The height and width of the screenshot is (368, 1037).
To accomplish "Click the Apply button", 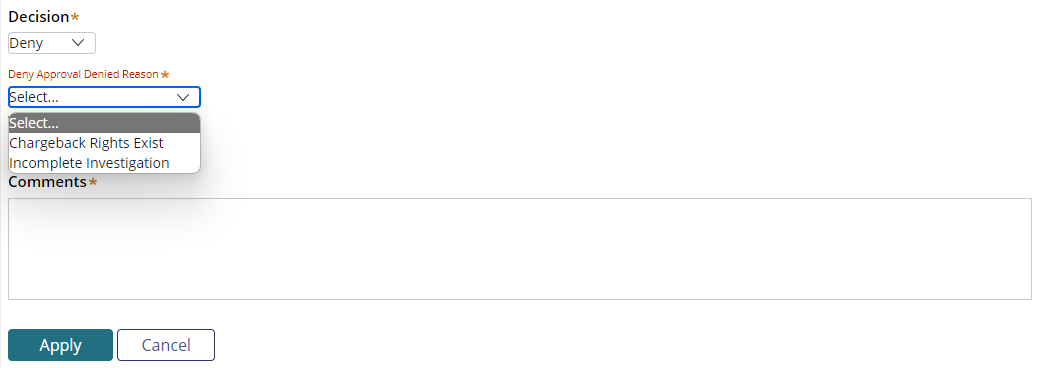I will coord(60,345).
